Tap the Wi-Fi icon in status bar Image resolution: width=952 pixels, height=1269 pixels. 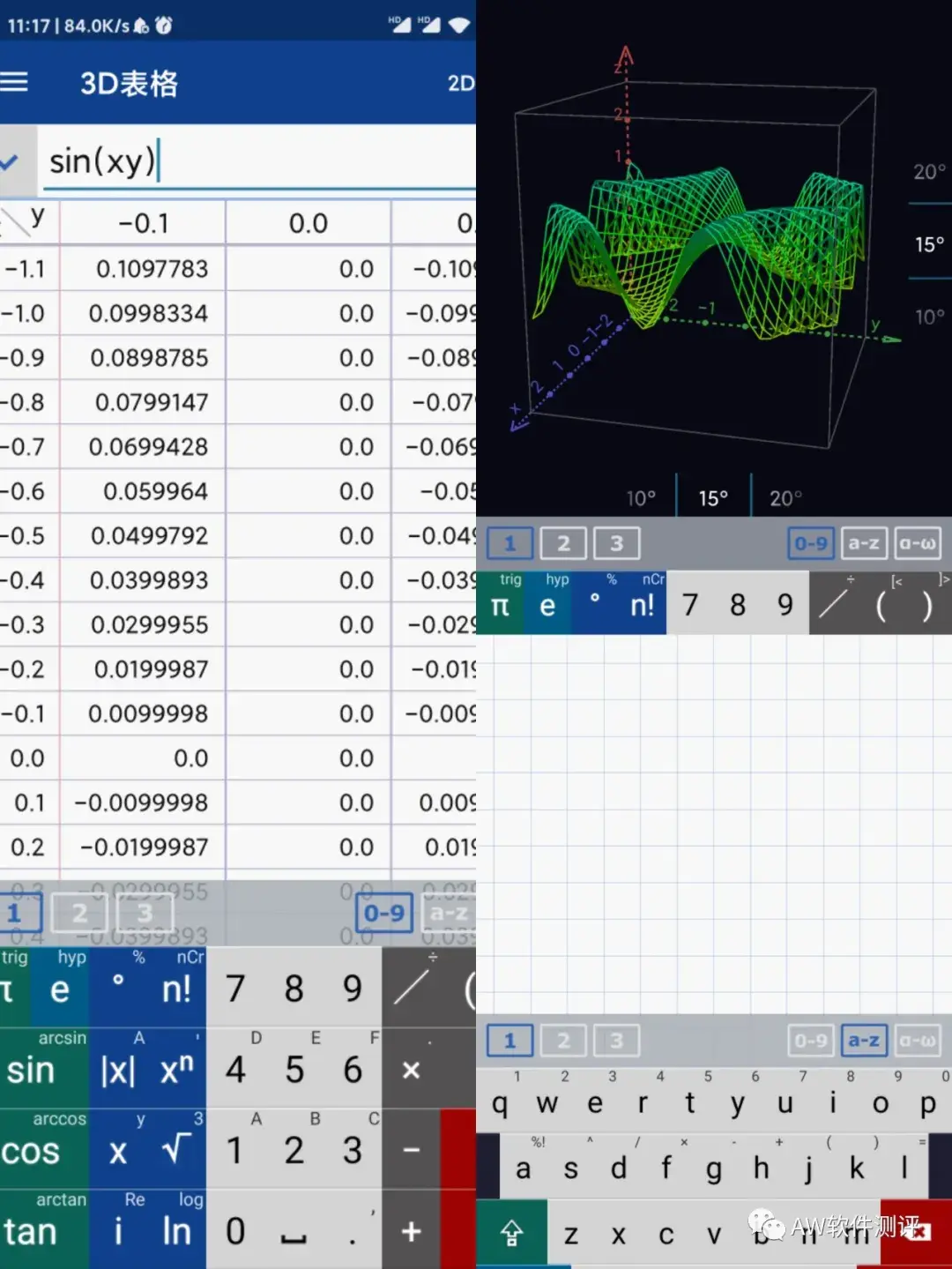[x=459, y=25]
